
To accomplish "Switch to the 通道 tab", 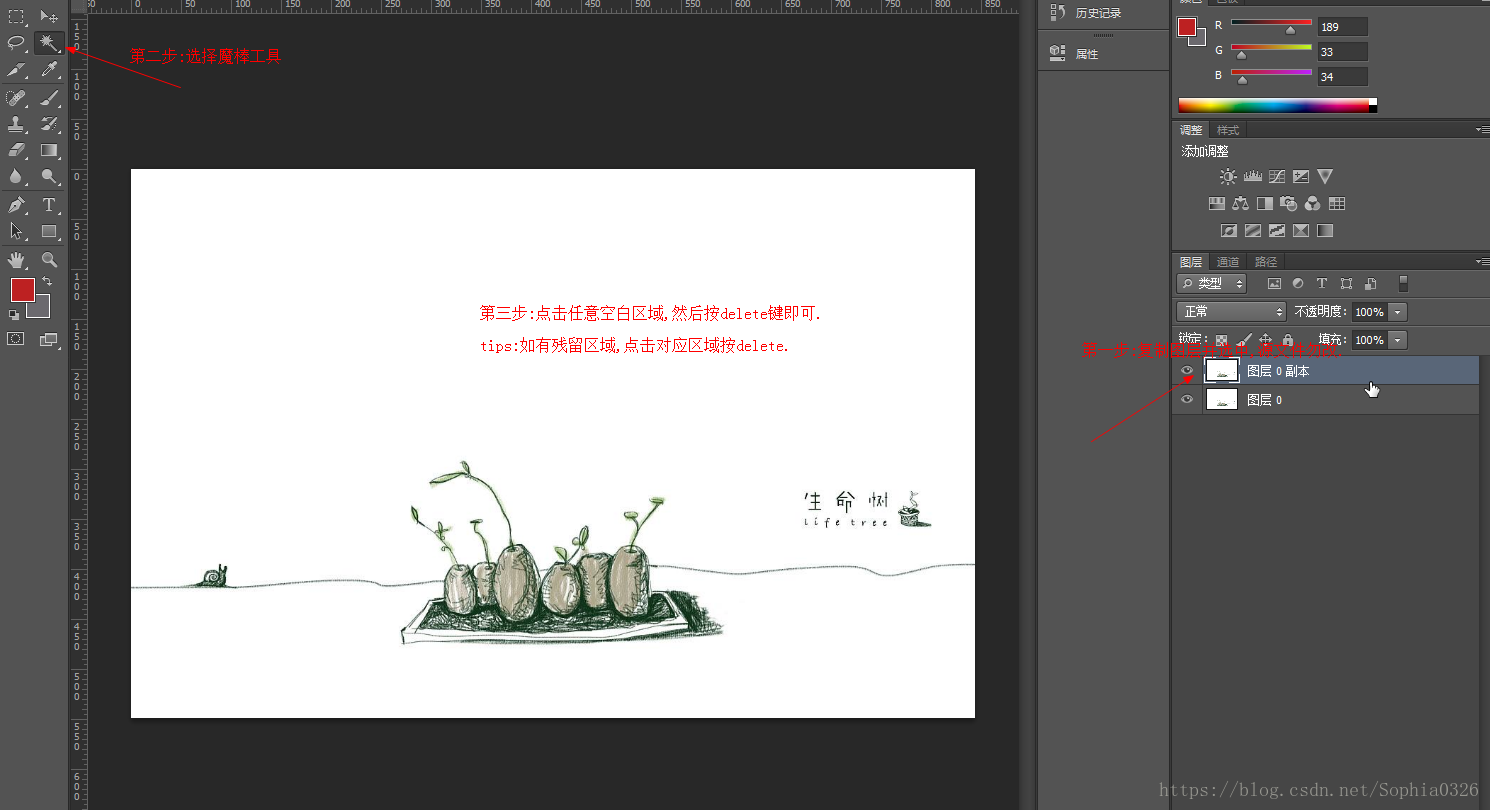I will coord(1228,262).
